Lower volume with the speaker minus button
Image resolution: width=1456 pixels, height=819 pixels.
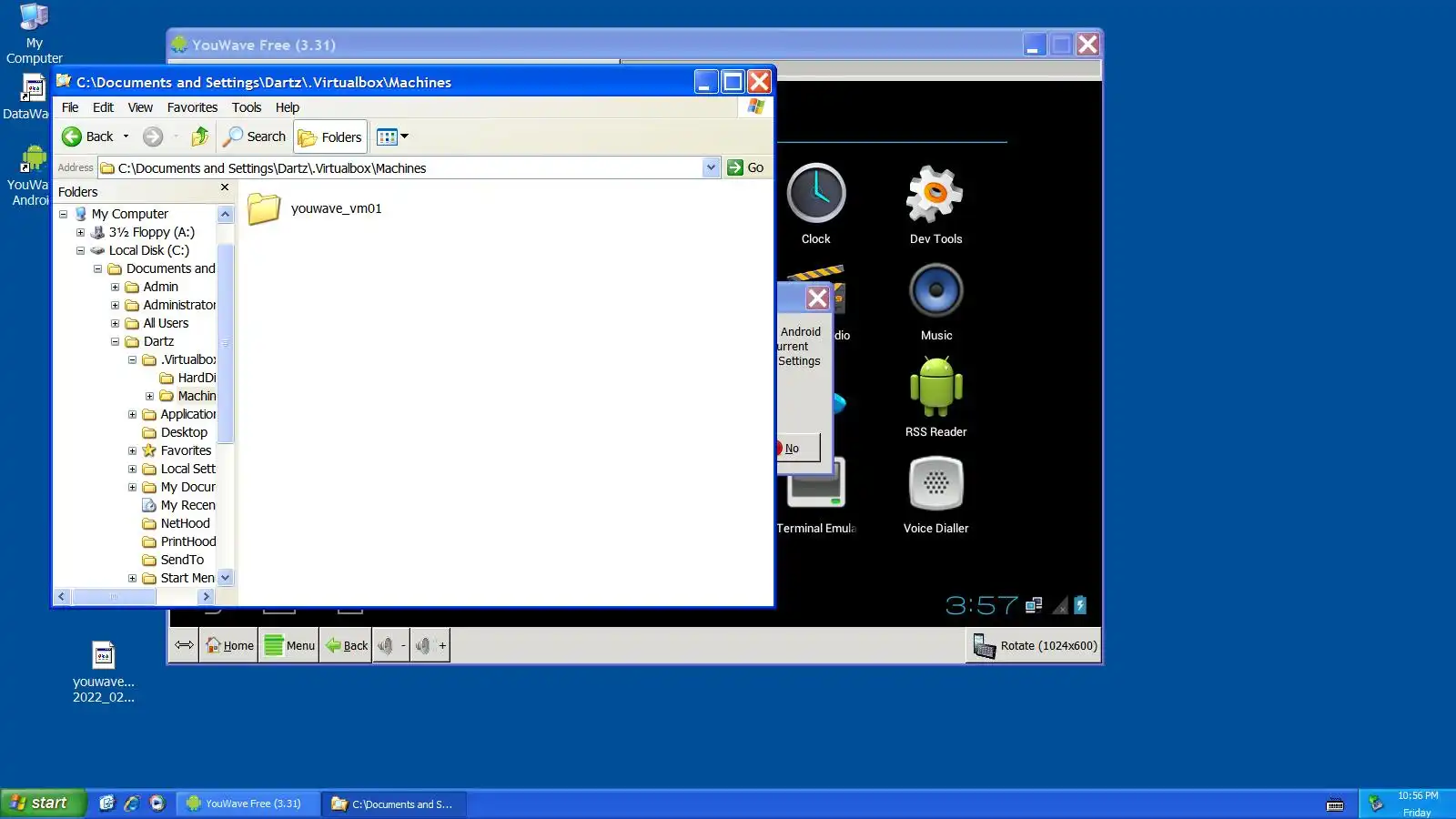pos(391,645)
